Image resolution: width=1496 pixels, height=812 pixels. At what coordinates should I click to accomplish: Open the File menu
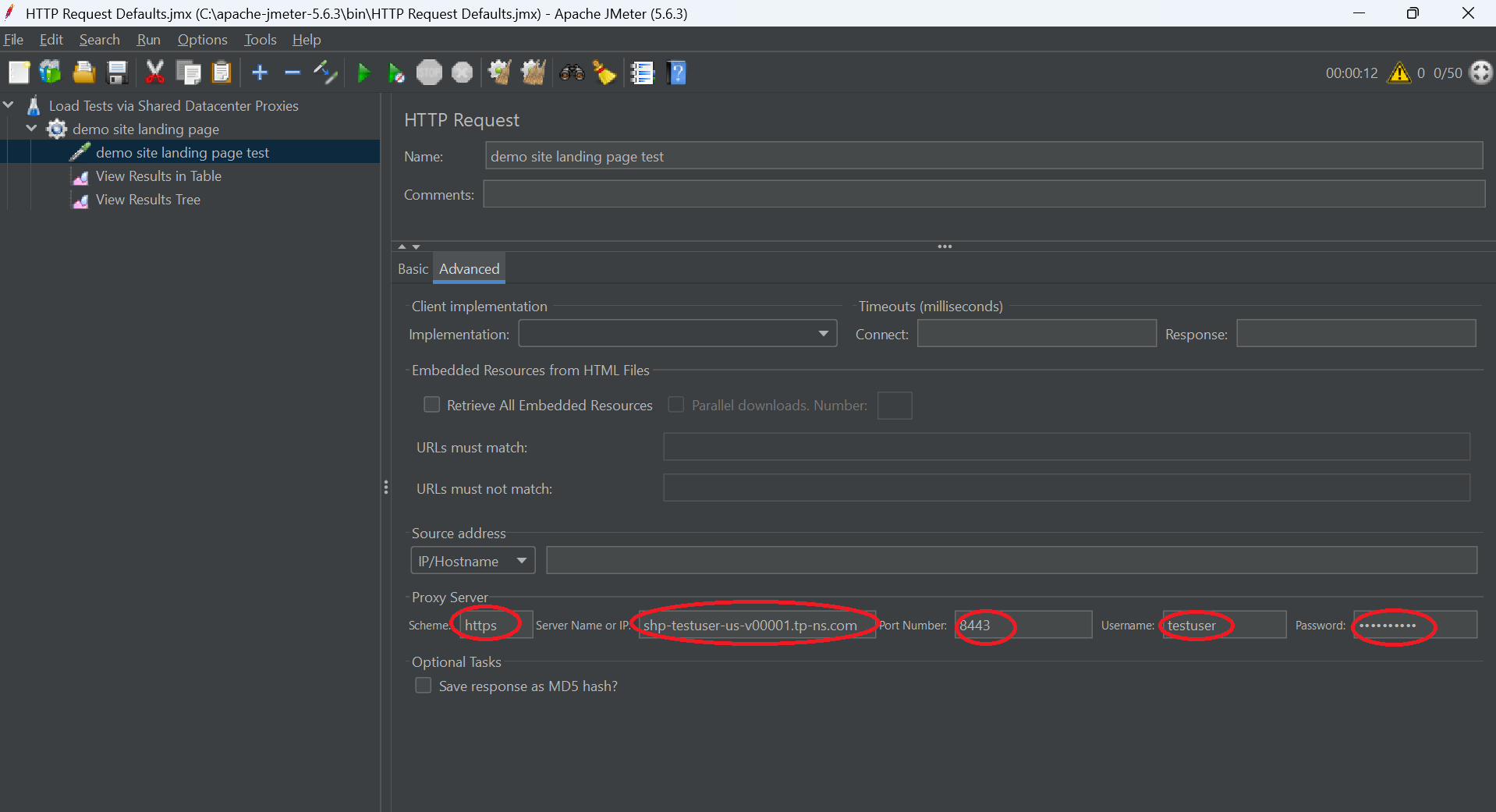[x=13, y=40]
